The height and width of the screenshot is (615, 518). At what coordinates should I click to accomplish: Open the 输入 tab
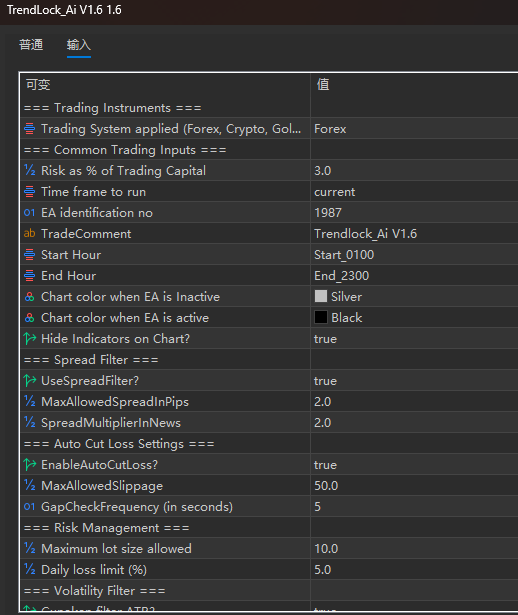[x=79, y=45]
